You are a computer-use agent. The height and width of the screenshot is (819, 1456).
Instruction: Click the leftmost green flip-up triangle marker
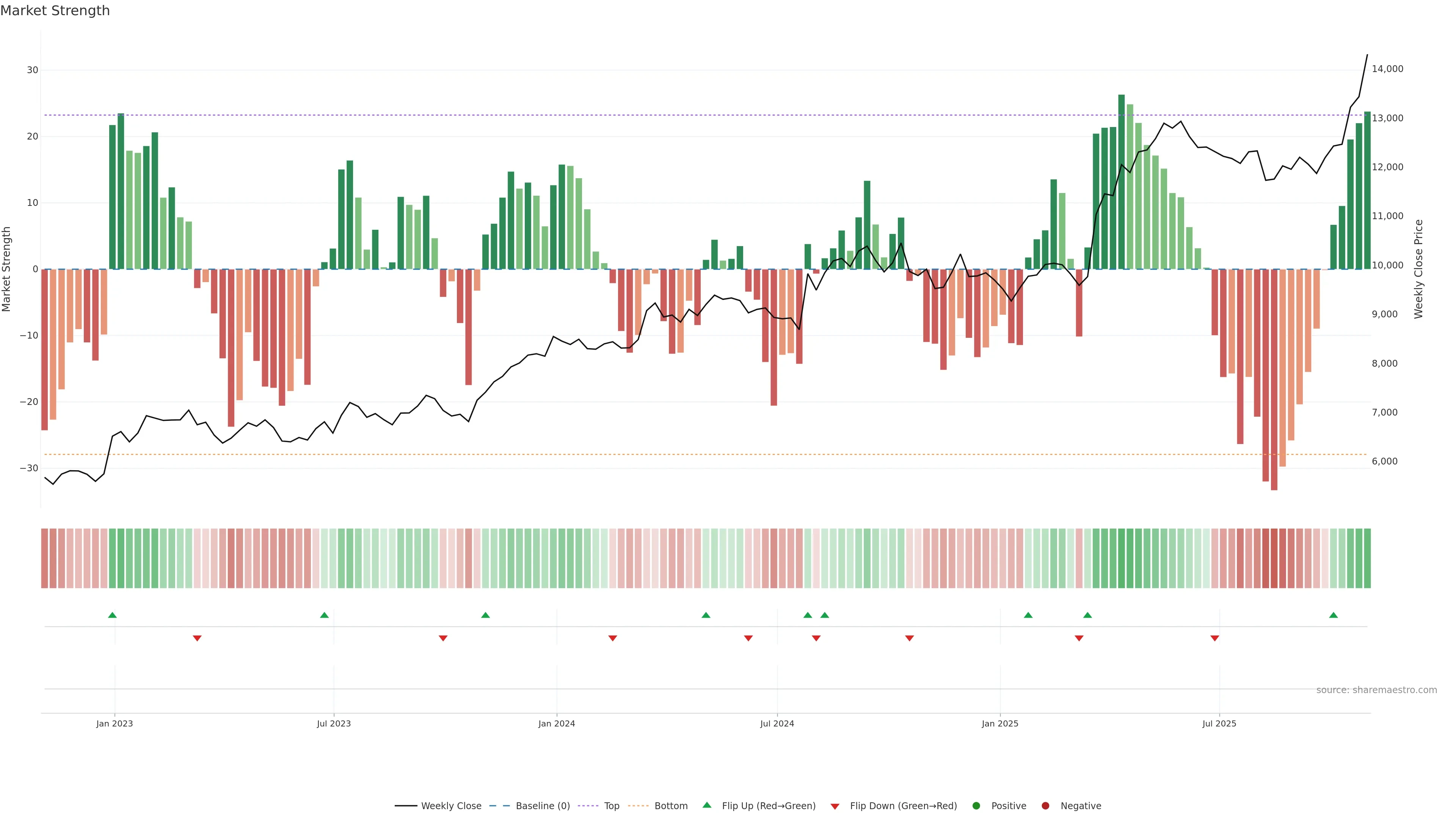(x=113, y=615)
